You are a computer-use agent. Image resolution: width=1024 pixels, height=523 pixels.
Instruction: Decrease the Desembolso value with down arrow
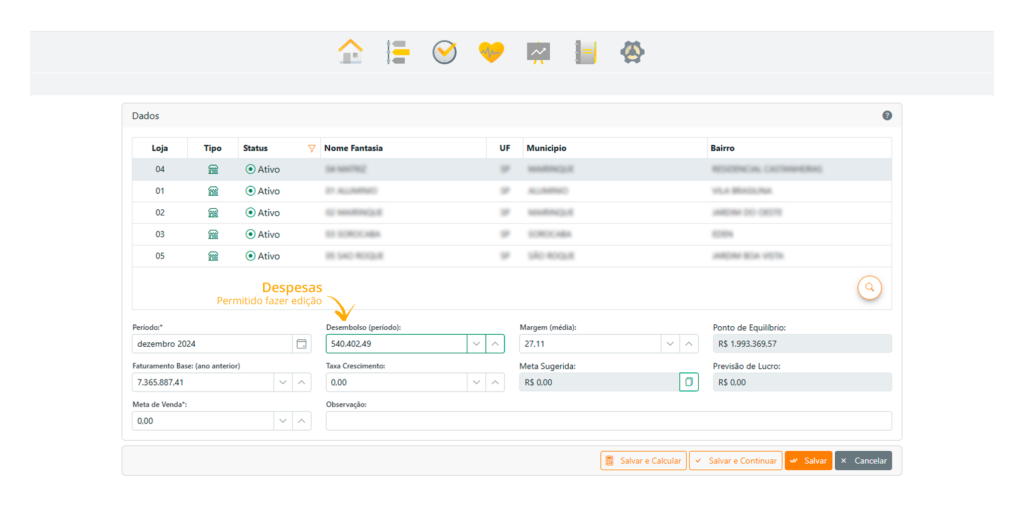[476, 344]
